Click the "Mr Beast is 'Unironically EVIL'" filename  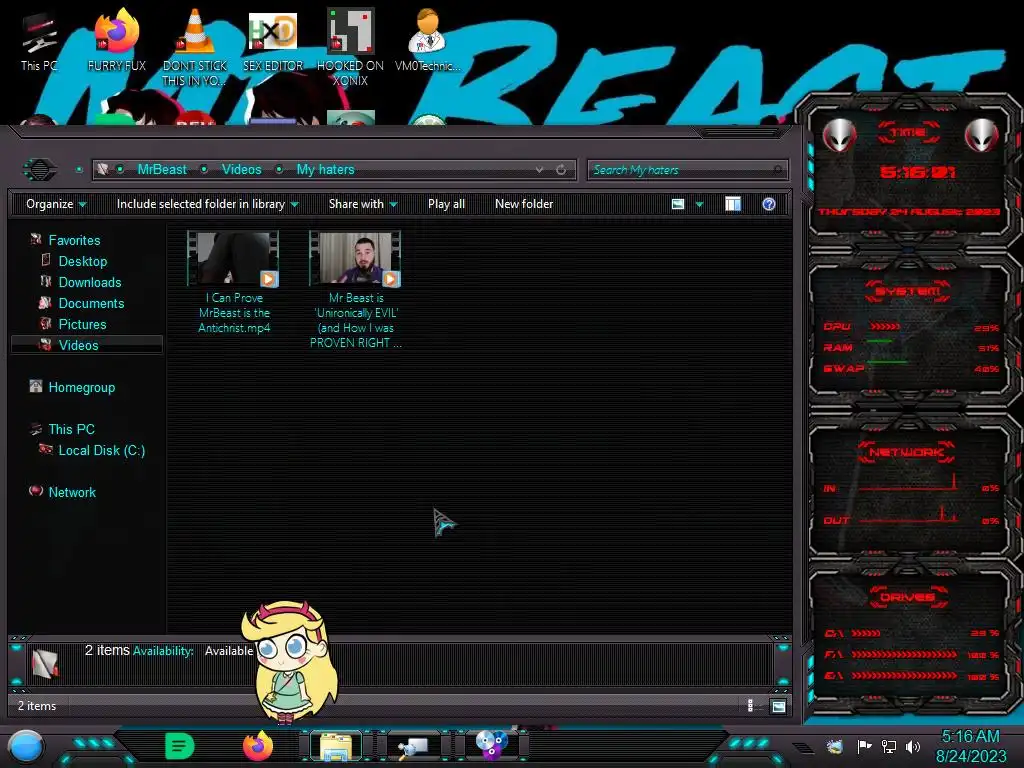tap(356, 320)
